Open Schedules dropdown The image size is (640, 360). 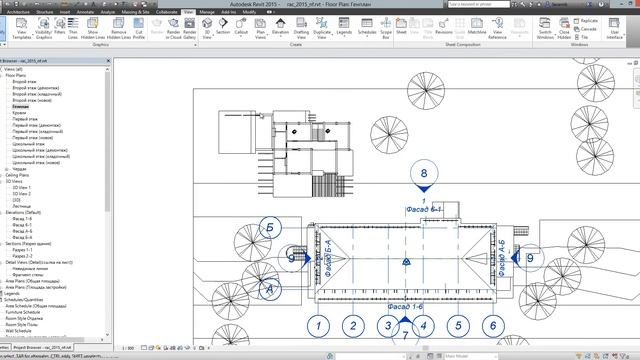[x=367, y=27]
